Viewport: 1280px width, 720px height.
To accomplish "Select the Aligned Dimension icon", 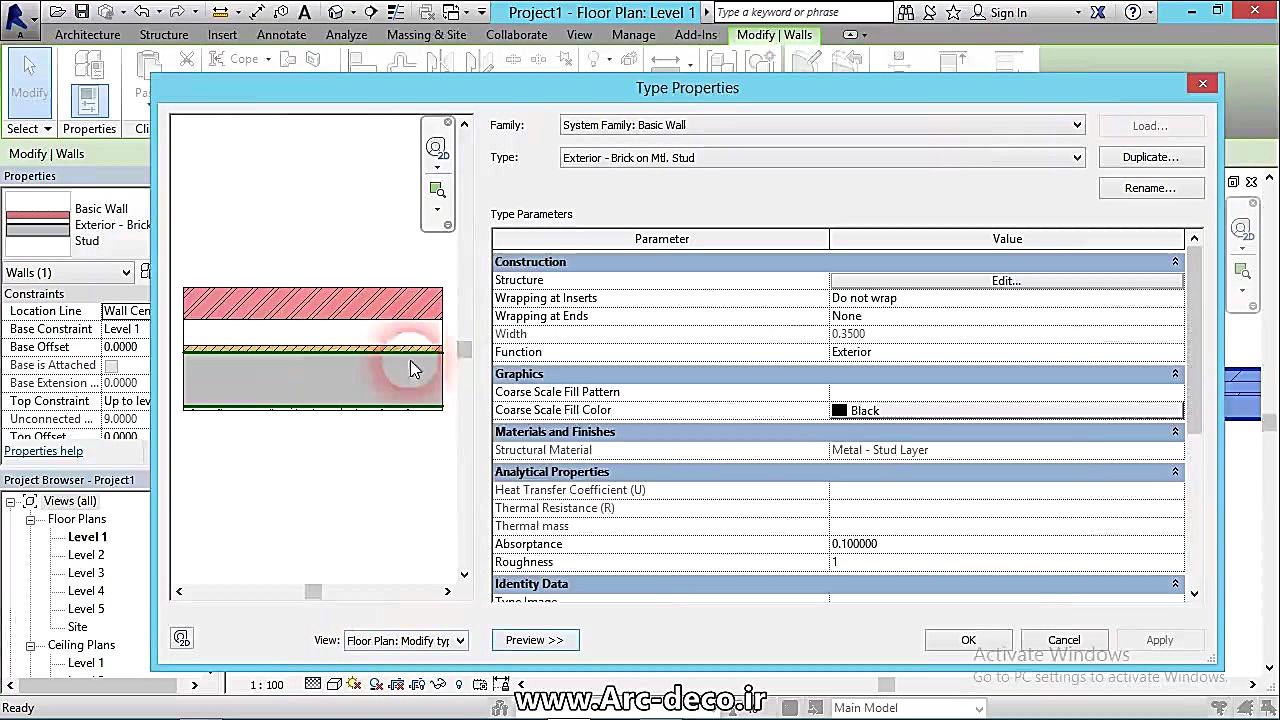I will [258, 12].
